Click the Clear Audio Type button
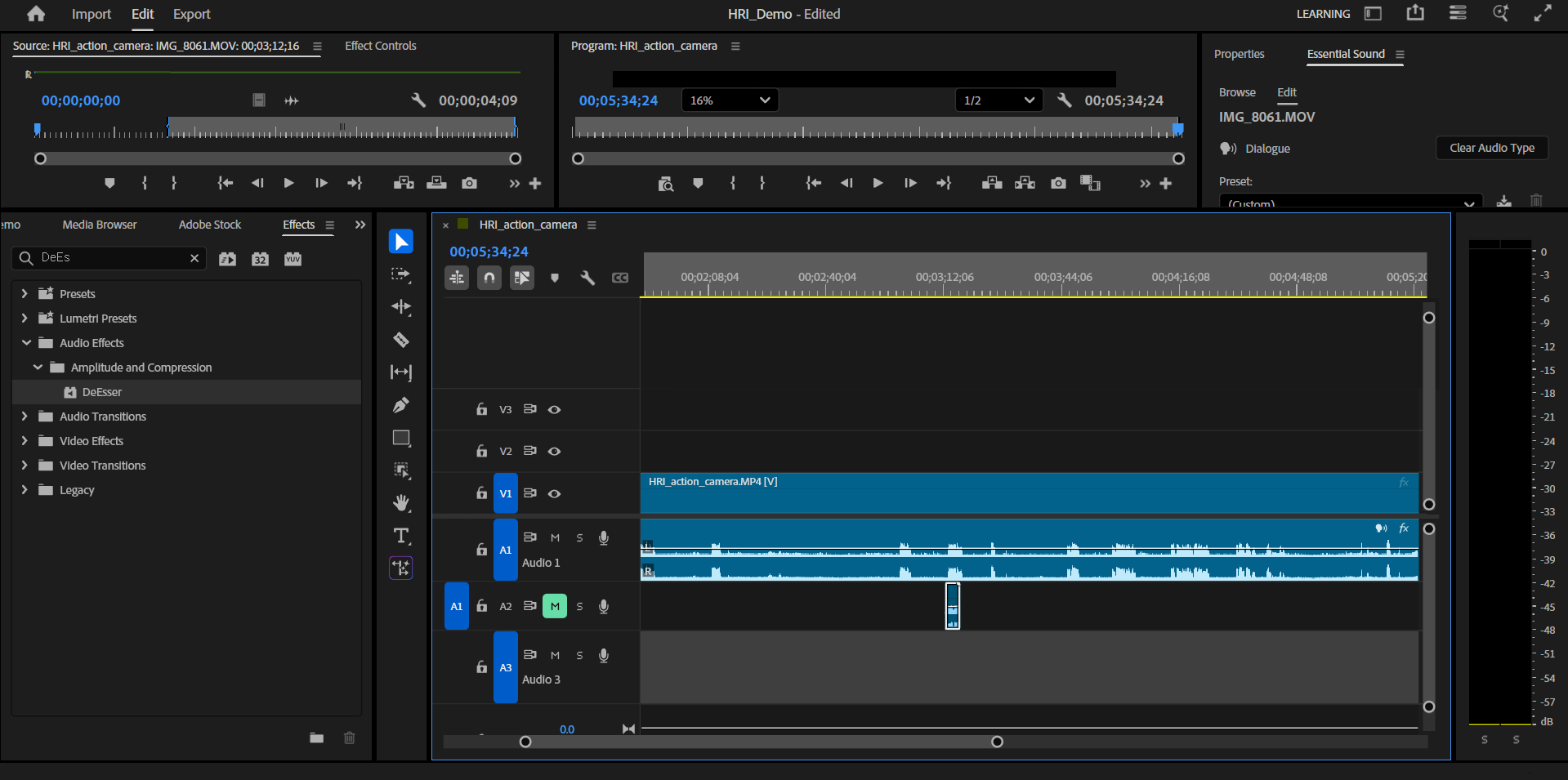The width and height of the screenshot is (1568, 780). point(1491,148)
